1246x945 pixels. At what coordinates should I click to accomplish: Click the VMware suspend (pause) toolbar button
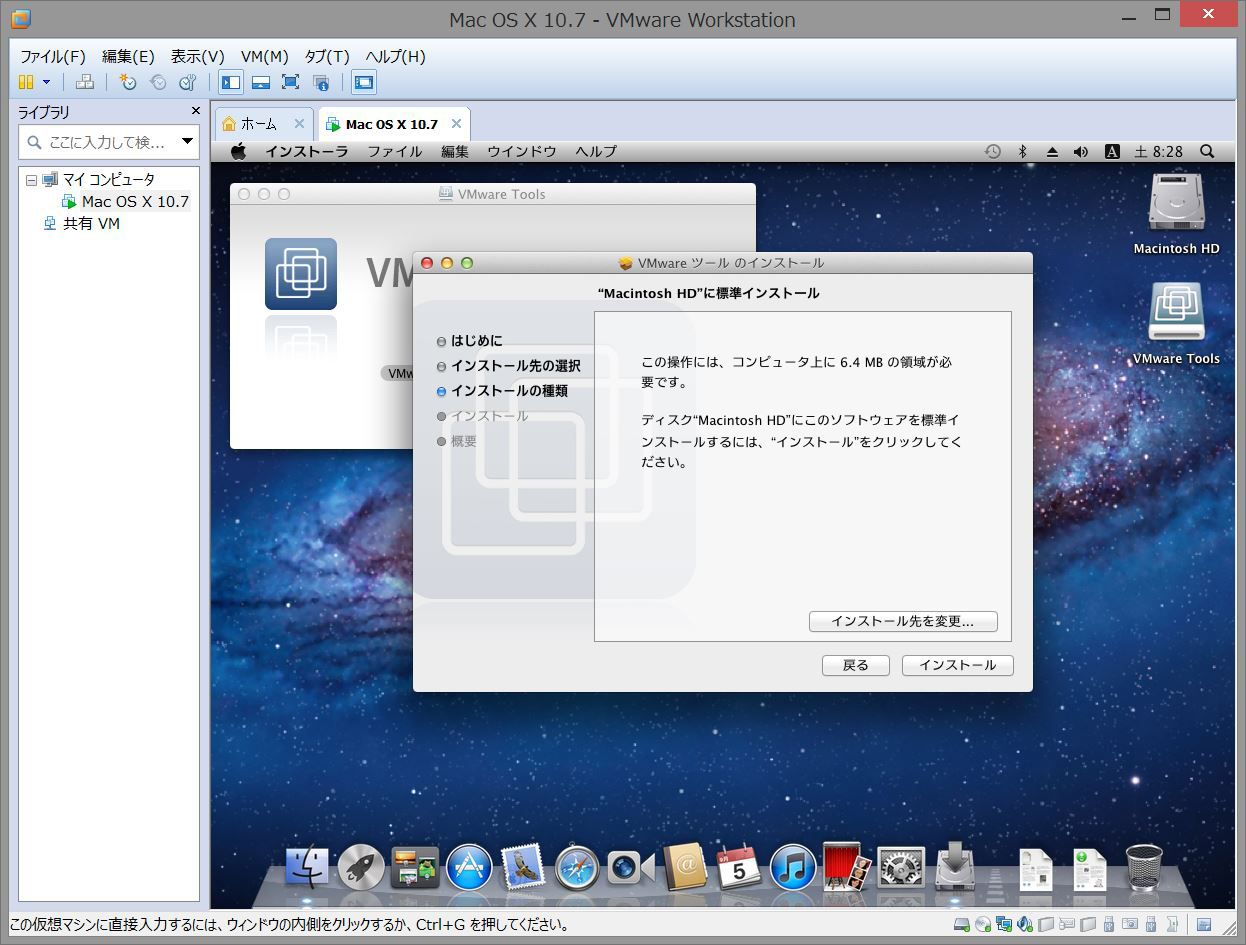tap(26, 82)
